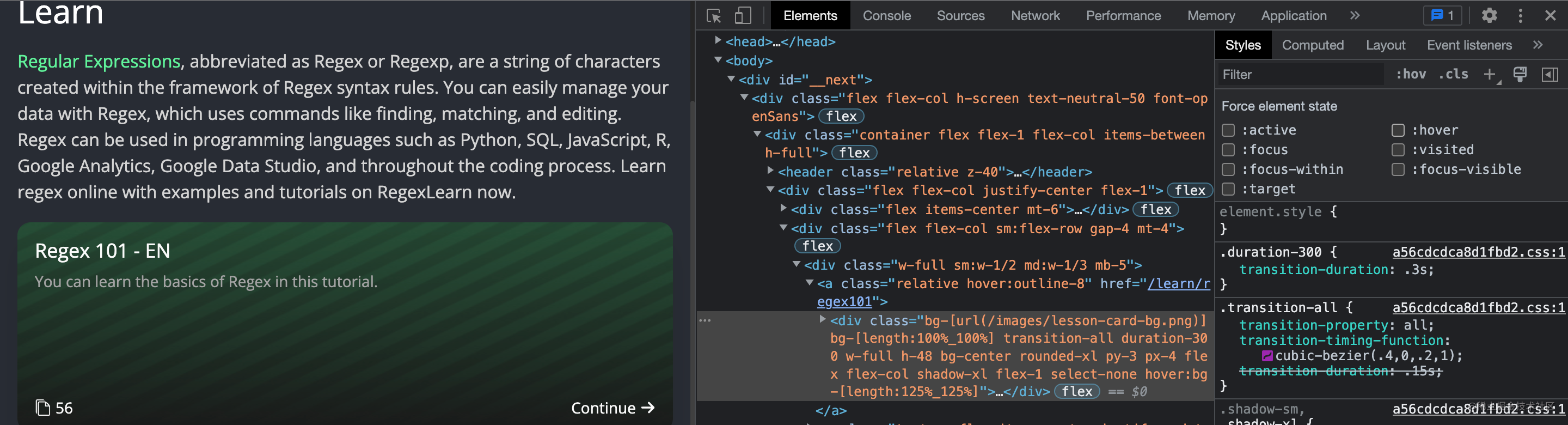Click the Filter styles input field
The width and height of the screenshot is (1568, 425).
click(1300, 74)
